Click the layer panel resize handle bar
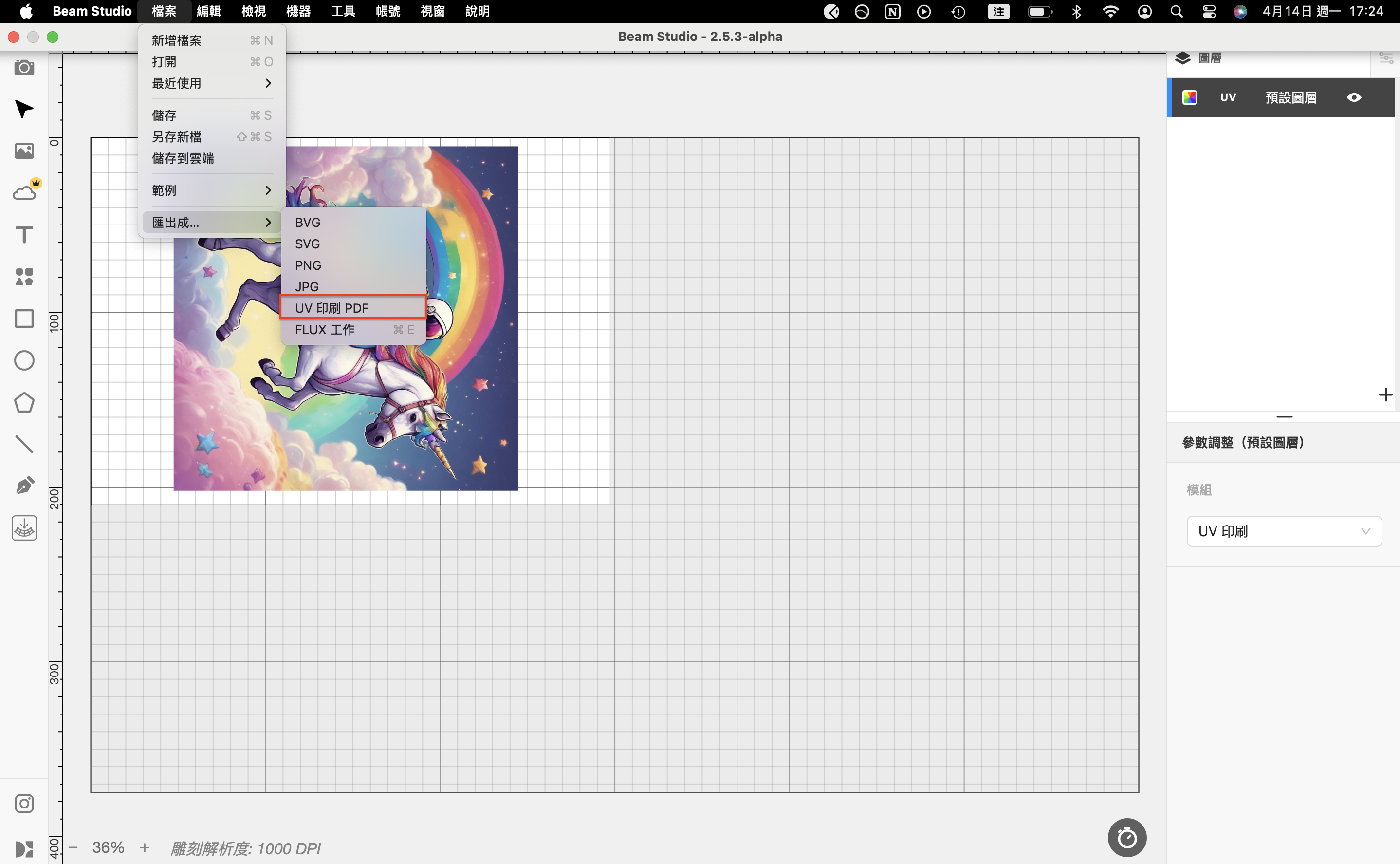 1284,416
